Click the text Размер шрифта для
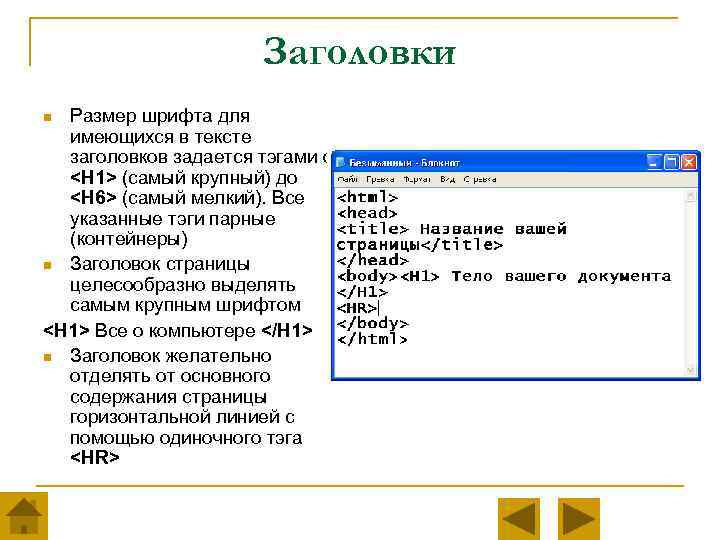720x540 pixels. point(160,116)
